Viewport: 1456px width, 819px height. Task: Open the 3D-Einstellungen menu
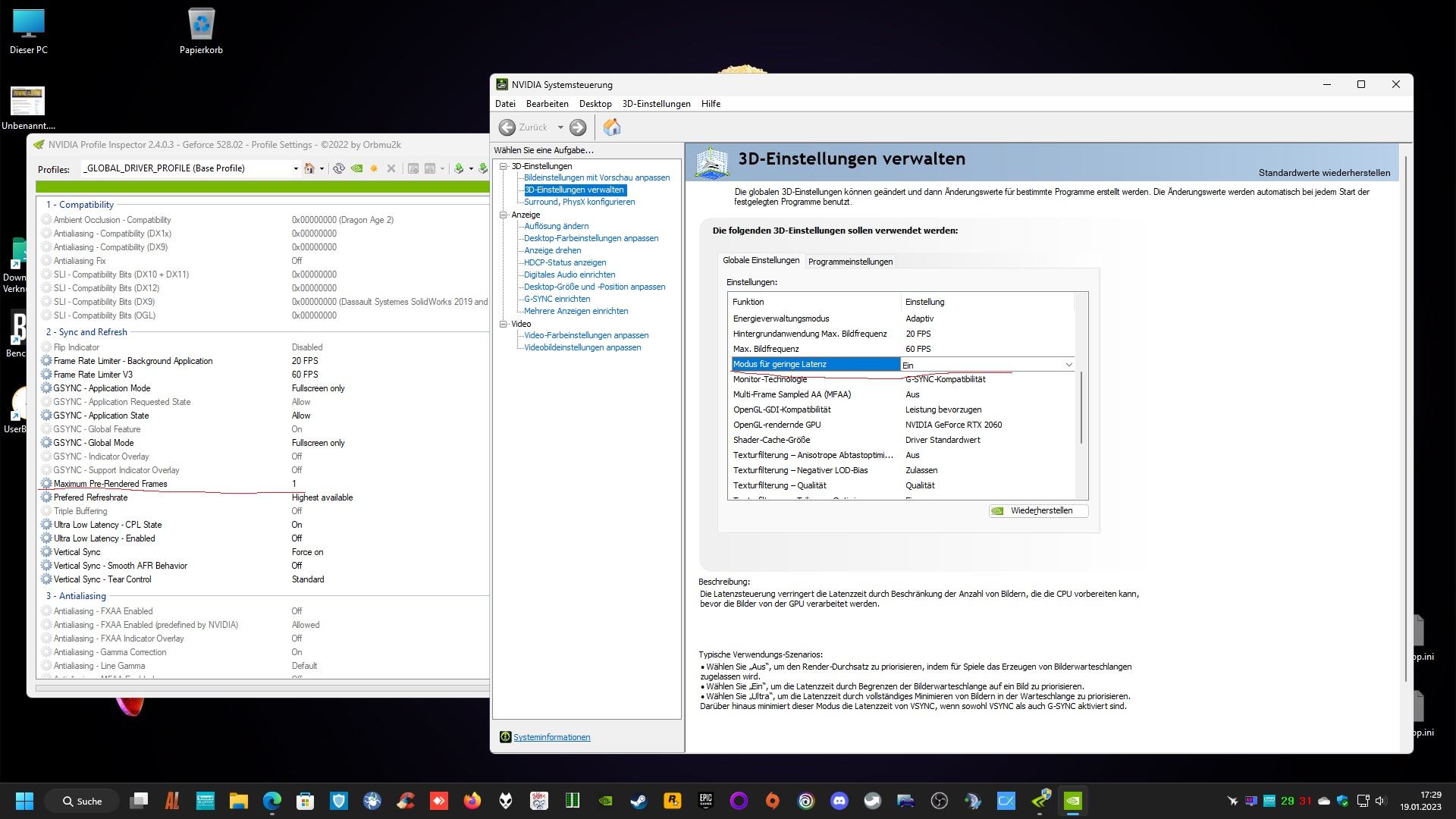pyautogui.click(x=657, y=104)
